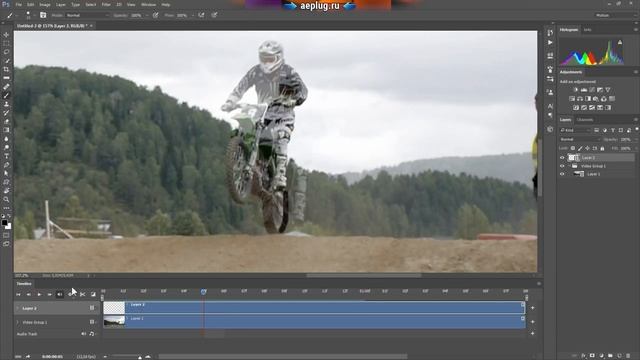
Task: Play the timeline video
Action: [x=39, y=294]
